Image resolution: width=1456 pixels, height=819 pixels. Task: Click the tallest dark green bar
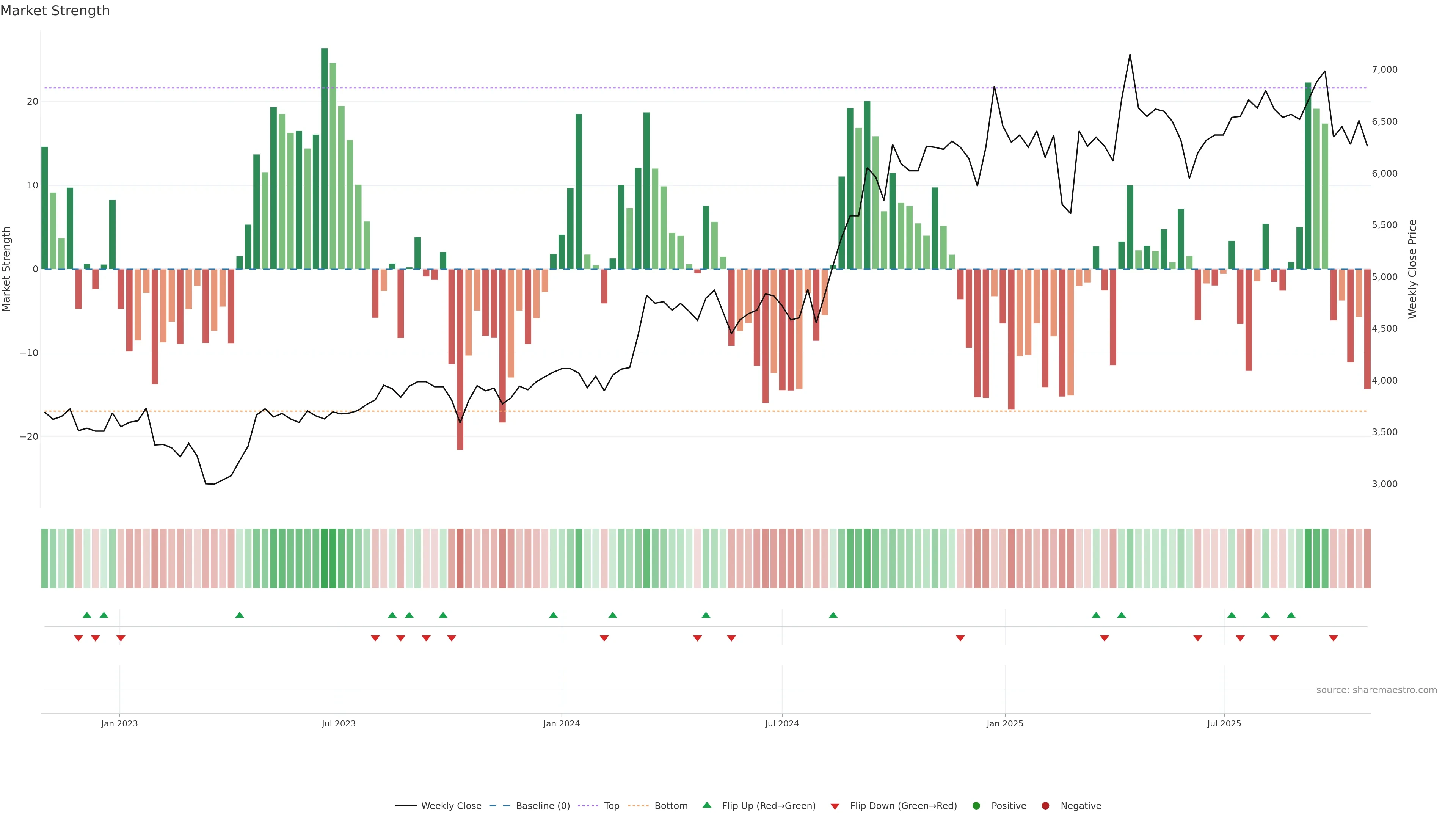325,158
